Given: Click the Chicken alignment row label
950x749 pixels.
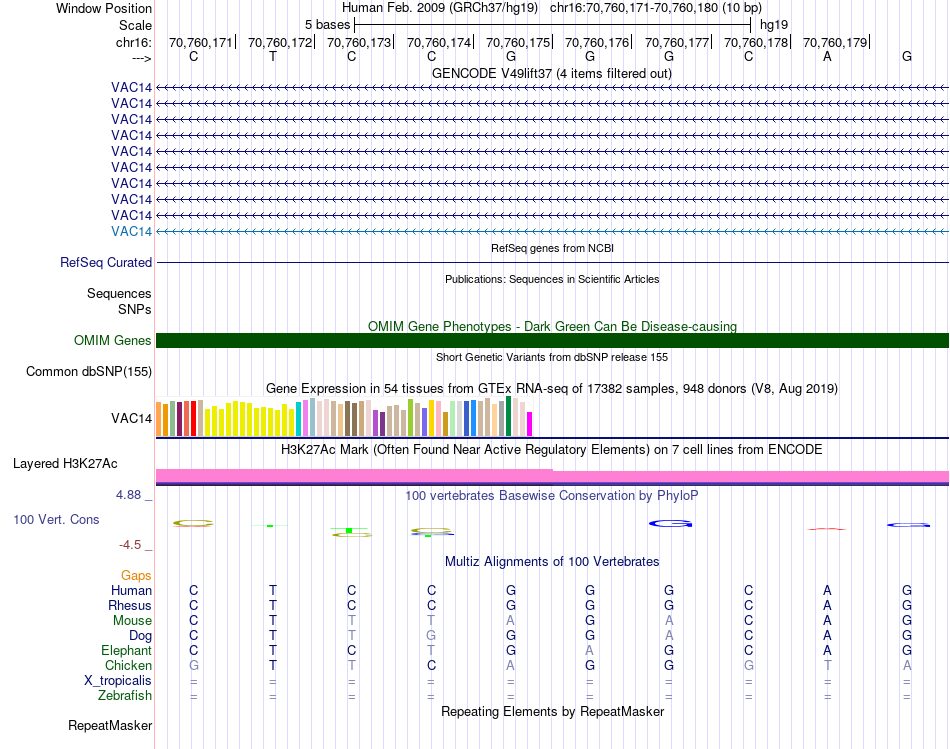Looking at the screenshot, I should point(128,665).
